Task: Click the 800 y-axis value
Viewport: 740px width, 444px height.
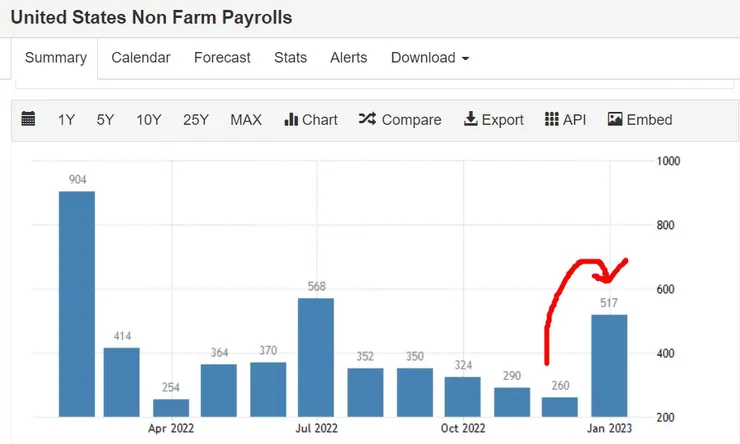Action: [665, 225]
